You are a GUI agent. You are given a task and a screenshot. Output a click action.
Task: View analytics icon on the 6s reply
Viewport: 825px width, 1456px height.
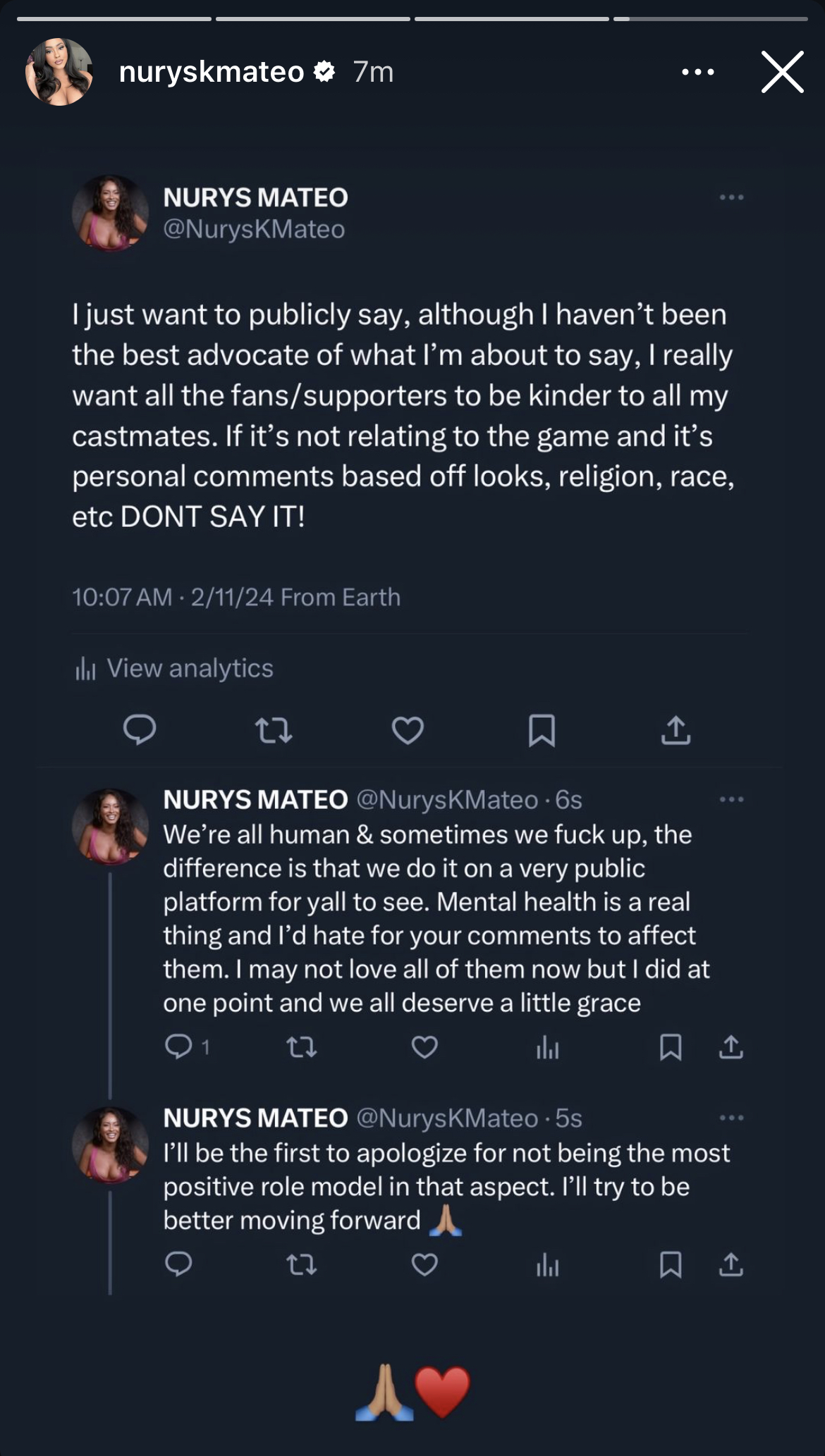coord(547,1048)
